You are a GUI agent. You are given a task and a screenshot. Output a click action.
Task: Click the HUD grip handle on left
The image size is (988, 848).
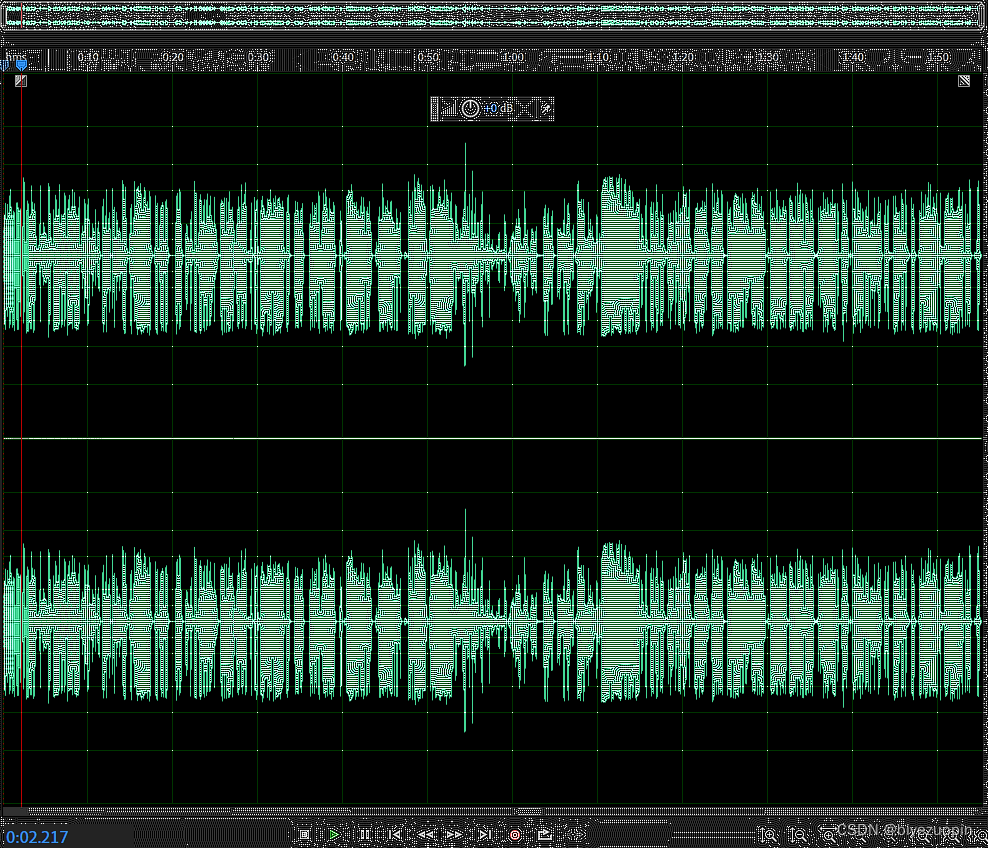click(x=434, y=108)
